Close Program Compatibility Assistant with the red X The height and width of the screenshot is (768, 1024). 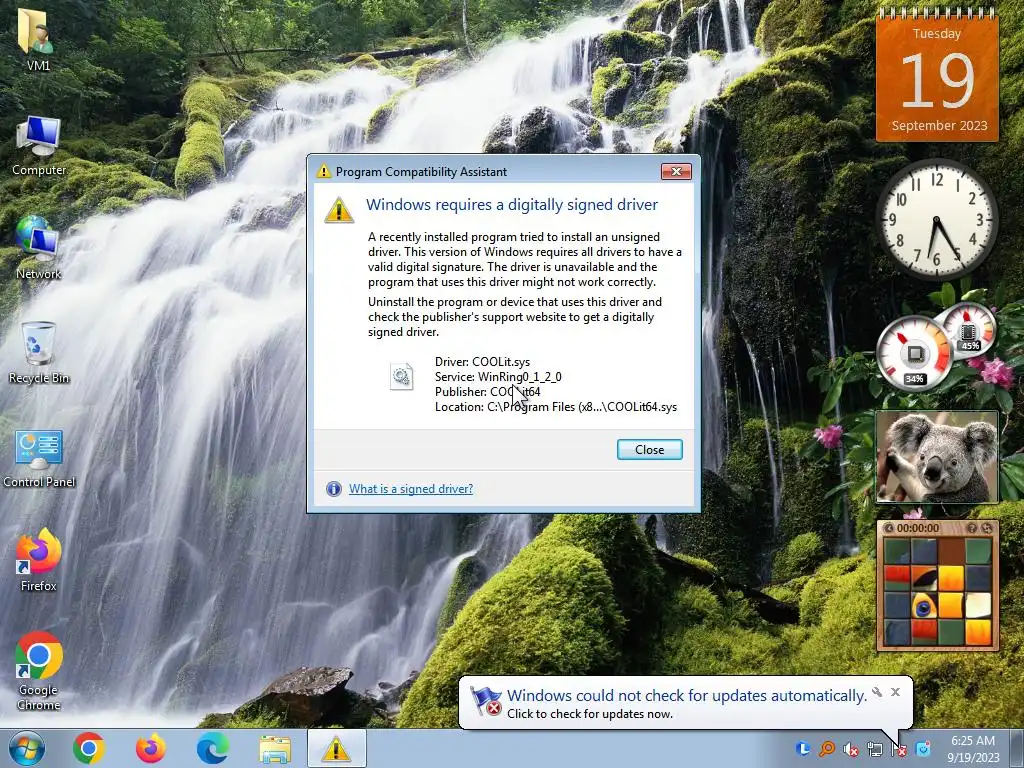click(676, 171)
